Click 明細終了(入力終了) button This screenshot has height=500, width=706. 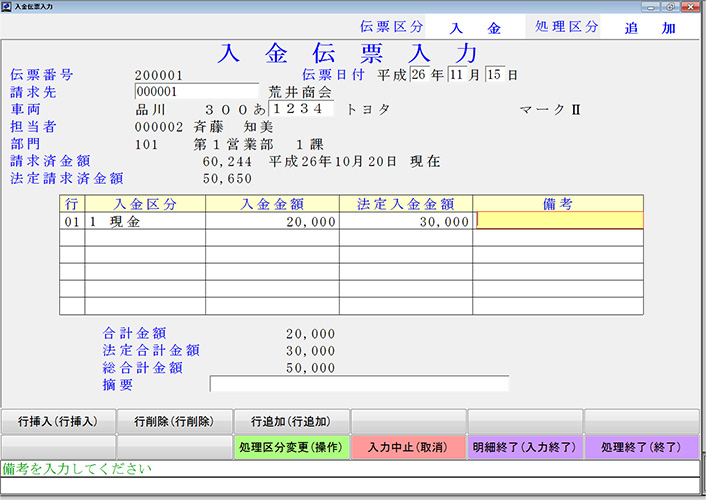tap(525, 447)
